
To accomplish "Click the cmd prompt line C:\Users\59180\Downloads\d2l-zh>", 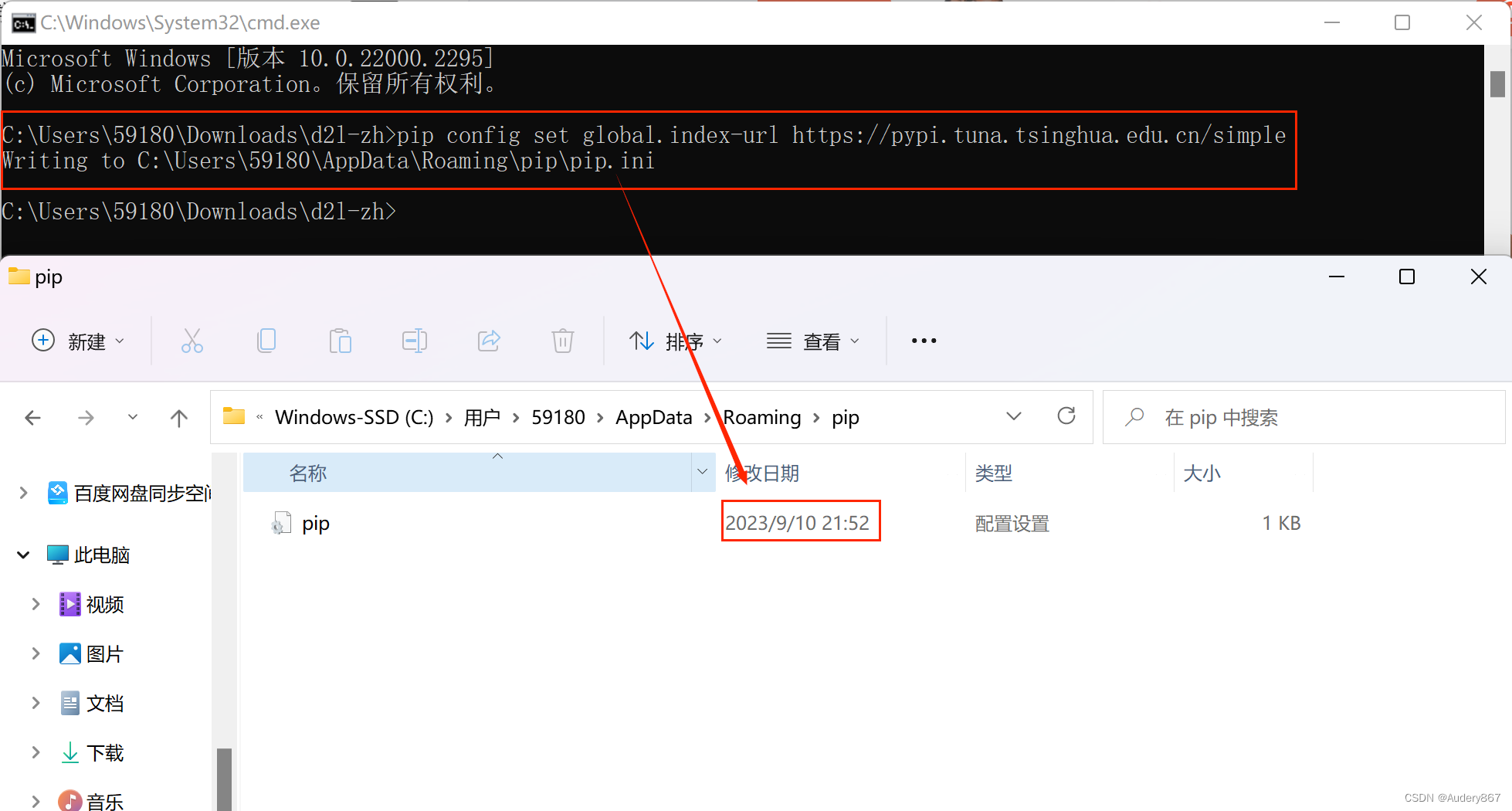I will [199, 211].
